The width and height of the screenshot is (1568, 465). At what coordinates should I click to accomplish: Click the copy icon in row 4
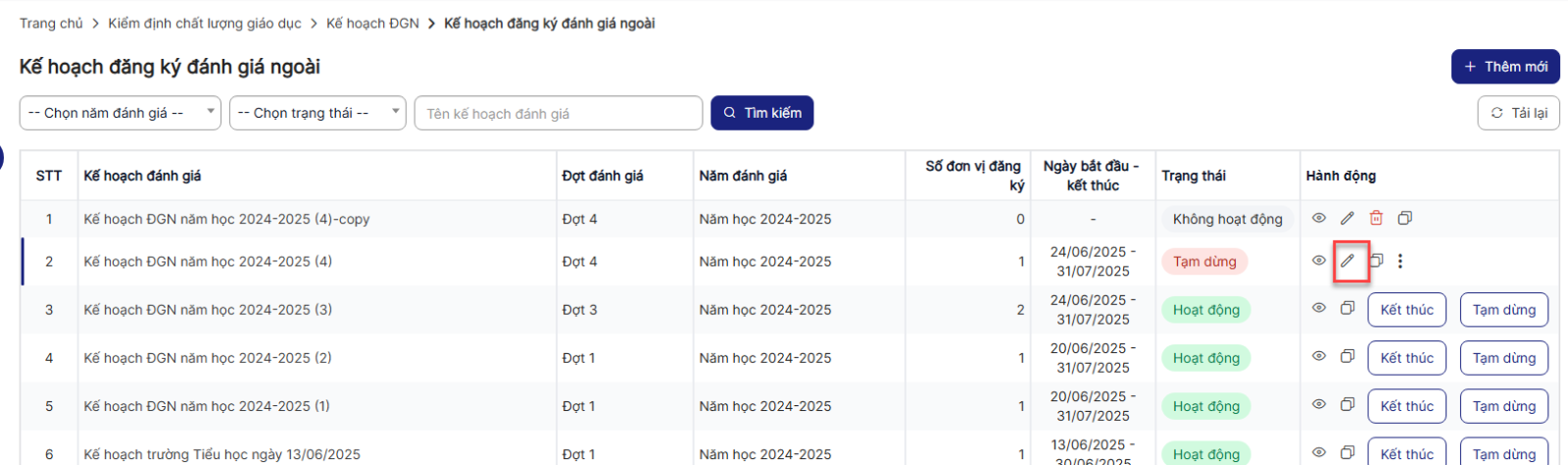click(1347, 356)
